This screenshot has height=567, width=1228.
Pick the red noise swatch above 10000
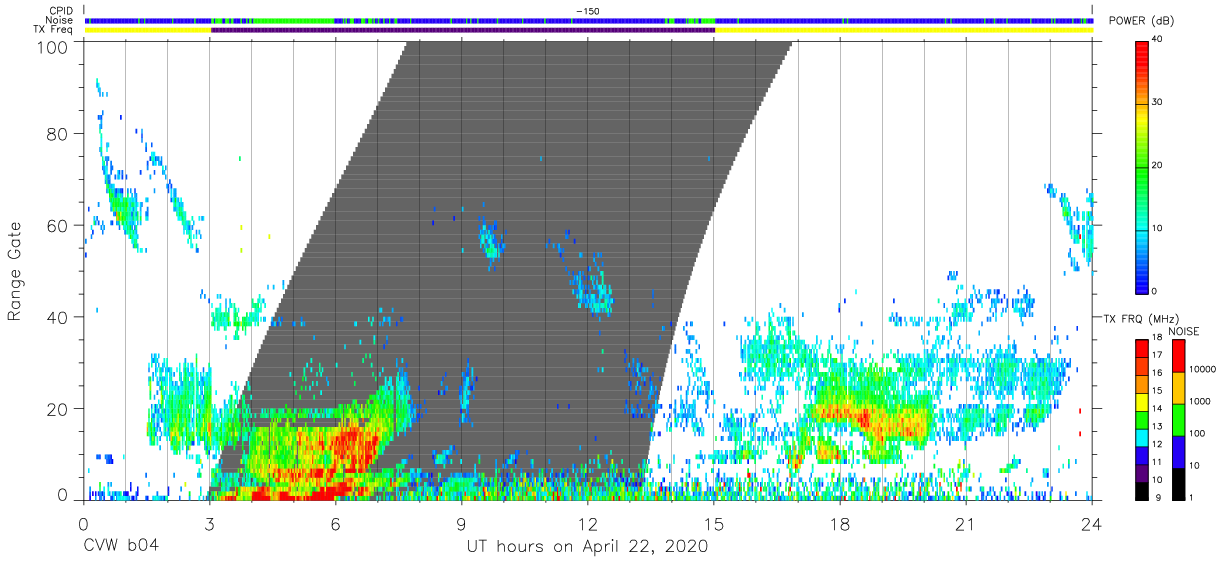(1177, 355)
